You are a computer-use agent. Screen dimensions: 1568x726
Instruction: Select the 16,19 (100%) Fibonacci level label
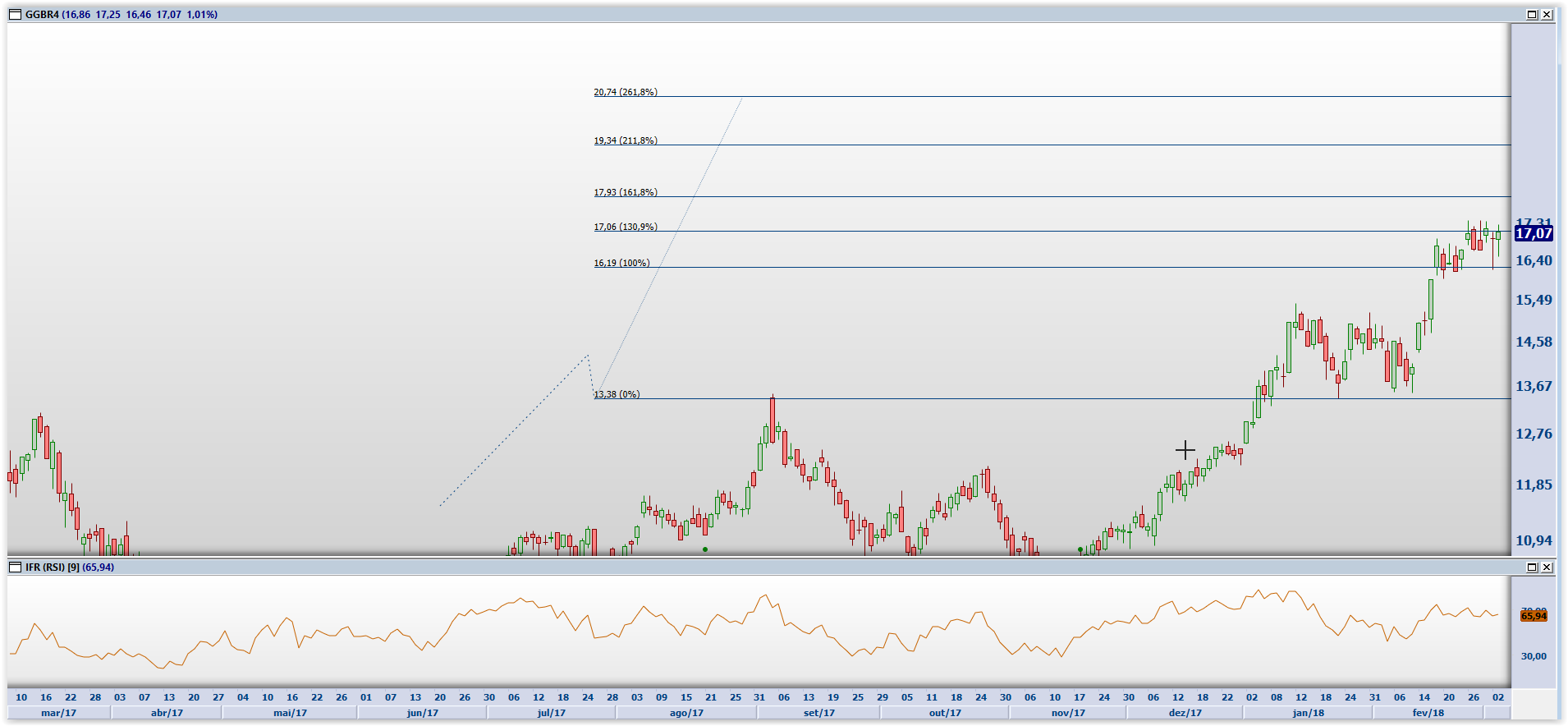coord(621,263)
